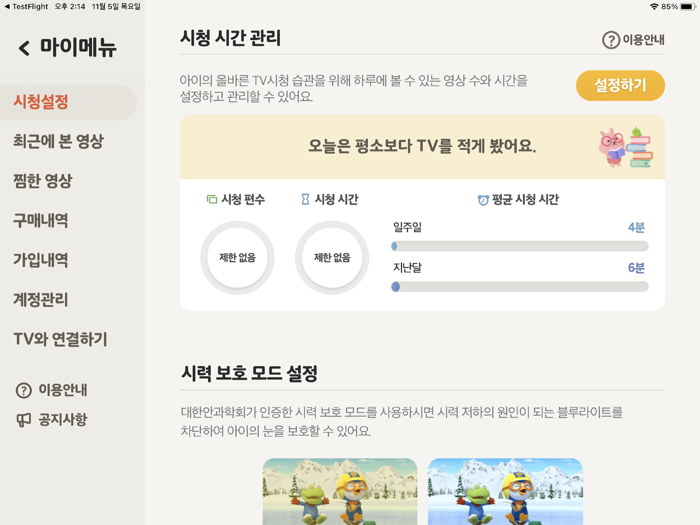
Task: Tap the 마이메뉴 title text
Action: pyautogui.click(x=78, y=48)
